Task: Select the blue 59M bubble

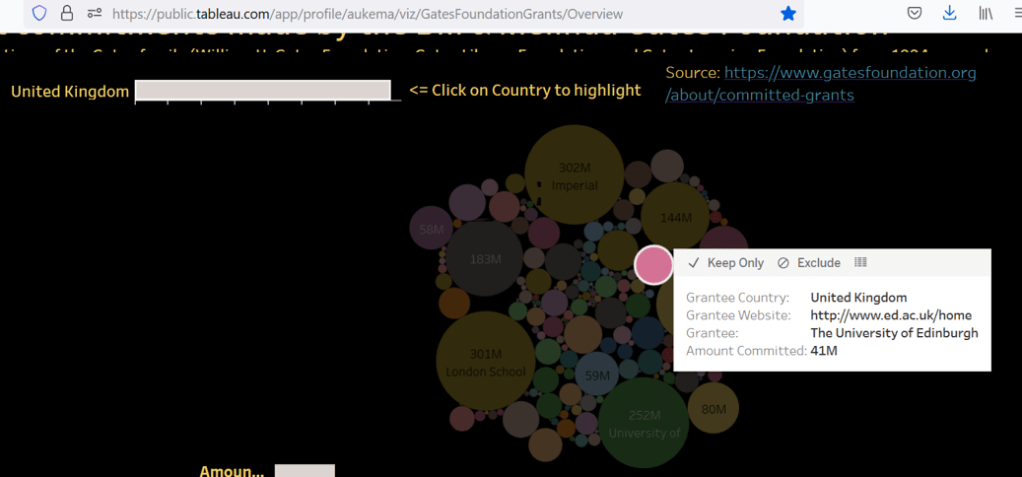Action: click(x=597, y=375)
